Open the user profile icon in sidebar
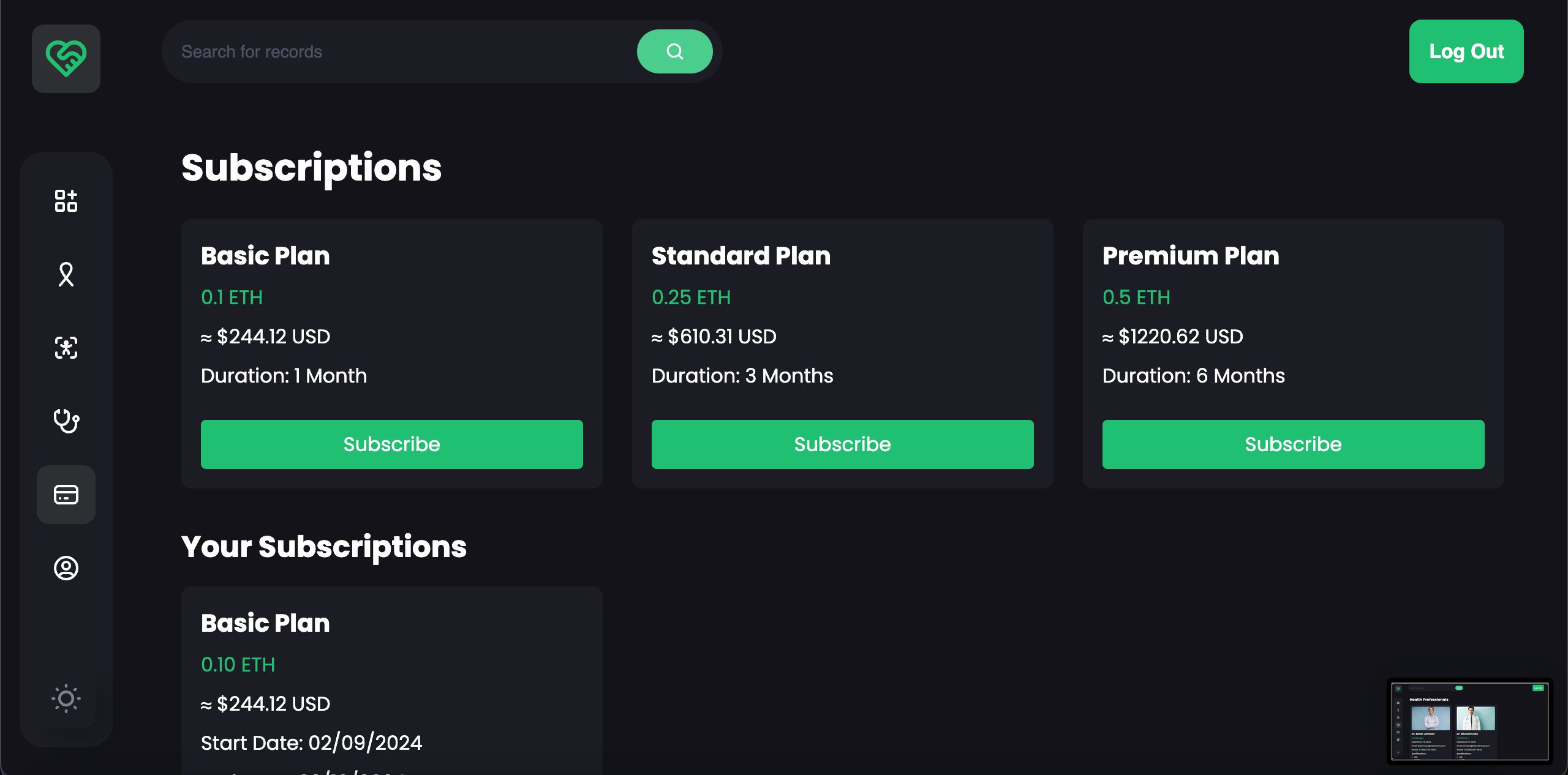1568x775 pixels. click(x=66, y=568)
